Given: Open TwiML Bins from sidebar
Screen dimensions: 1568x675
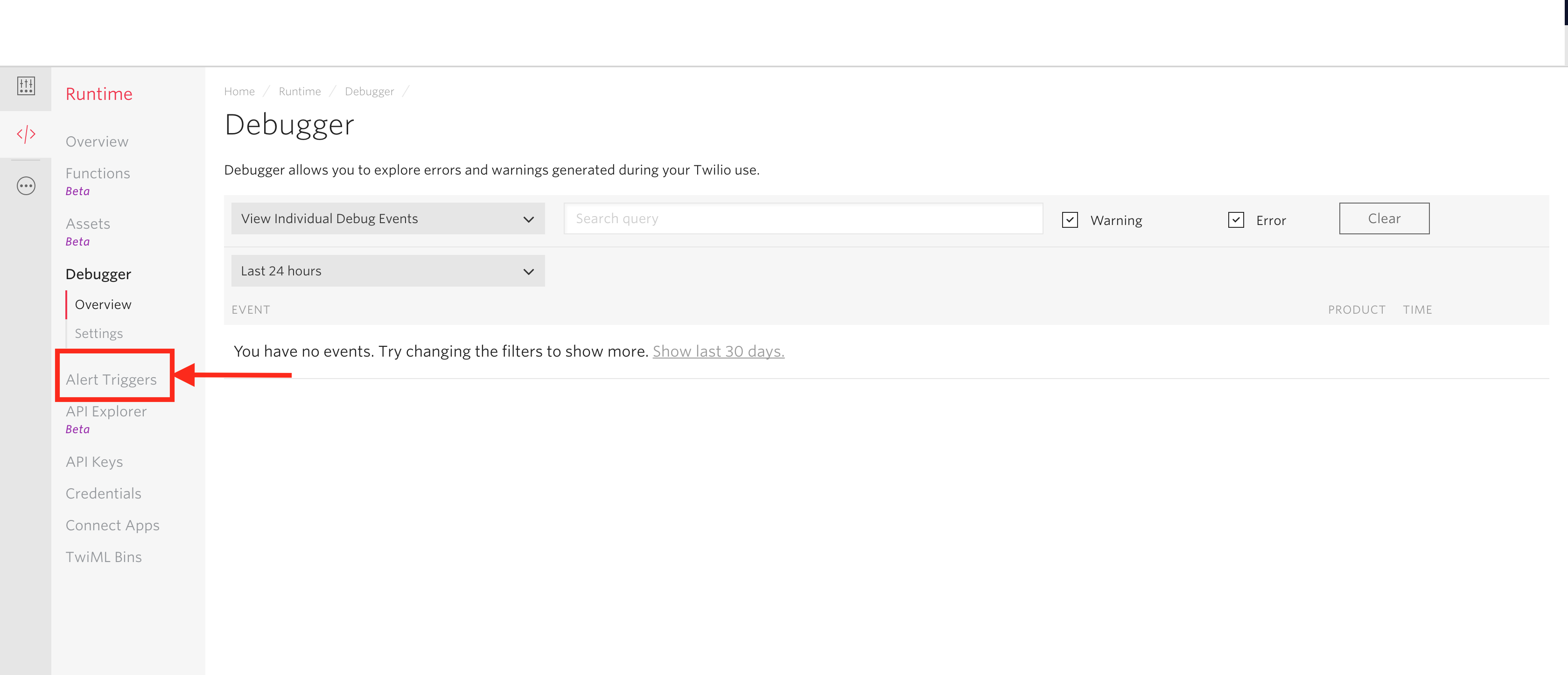Looking at the screenshot, I should pyautogui.click(x=104, y=557).
